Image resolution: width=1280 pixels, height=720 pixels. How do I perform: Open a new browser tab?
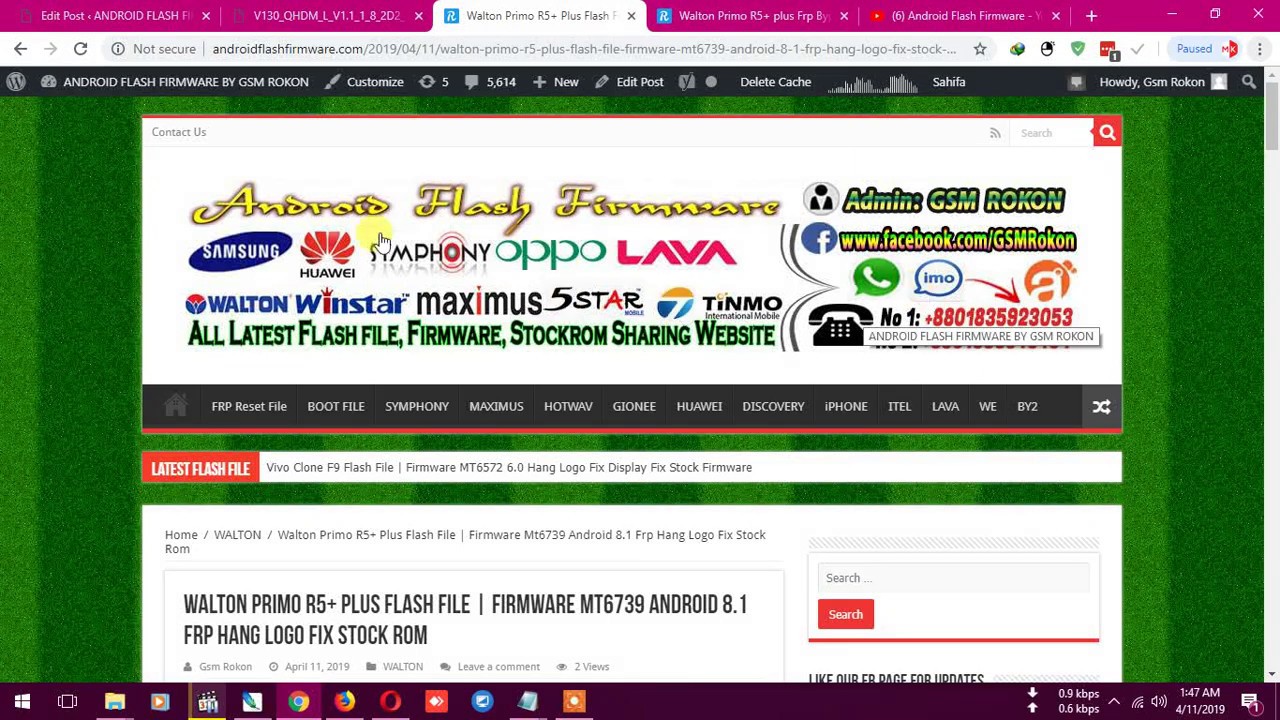click(x=1091, y=16)
